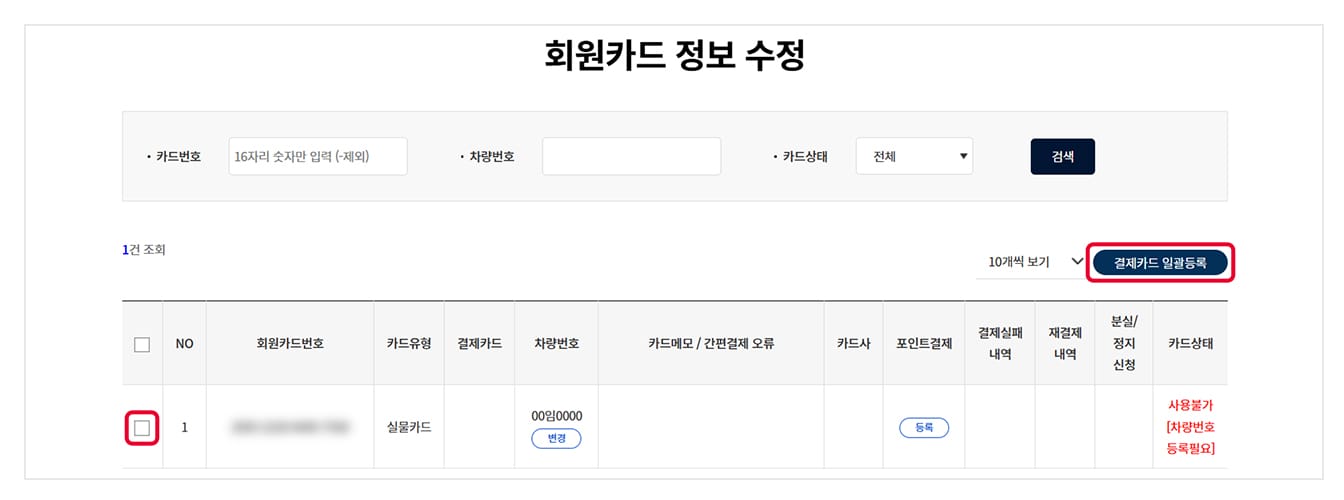The width and height of the screenshot is (1344, 500).
Task: Click the 분실/정지 신청 column header
Action: pyautogui.click(x=1124, y=344)
